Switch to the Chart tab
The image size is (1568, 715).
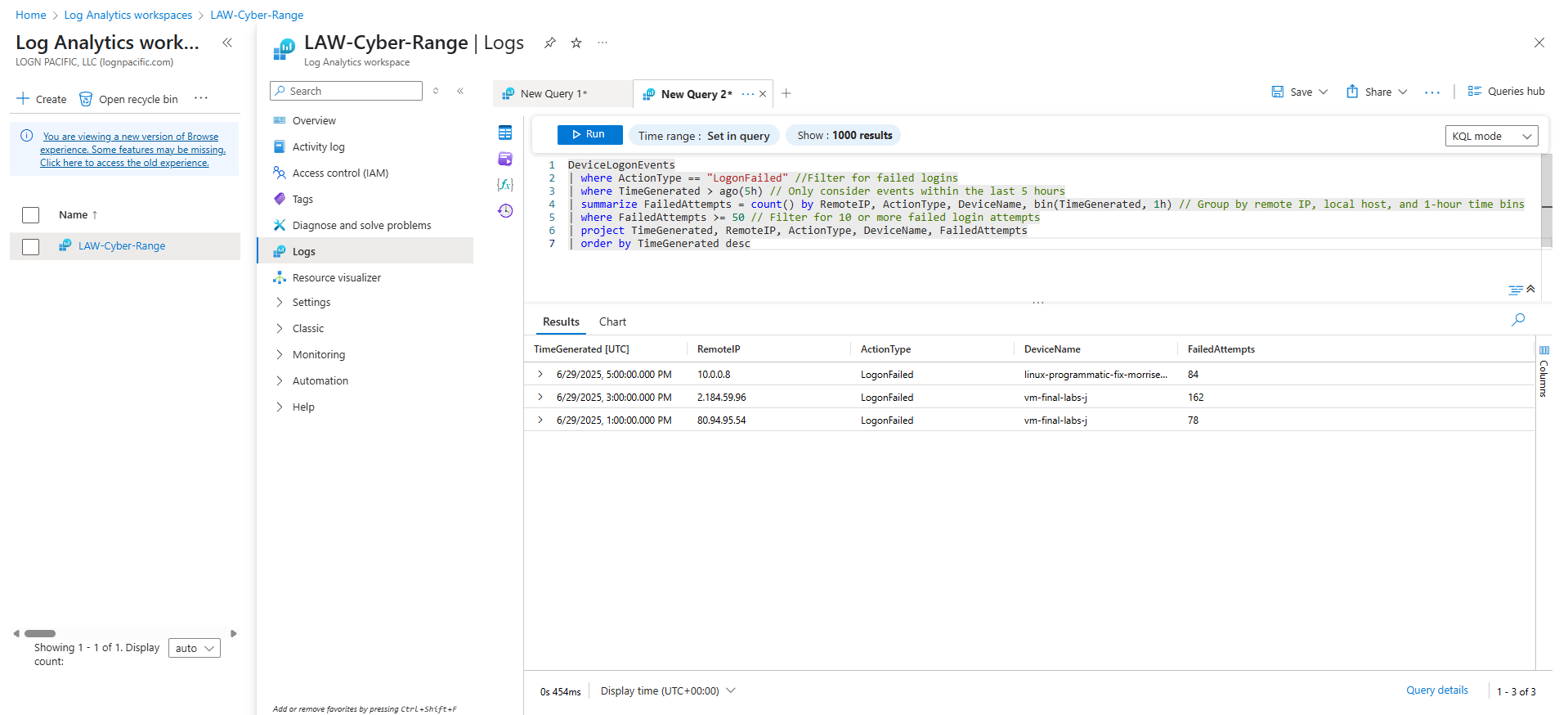point(612,322)
